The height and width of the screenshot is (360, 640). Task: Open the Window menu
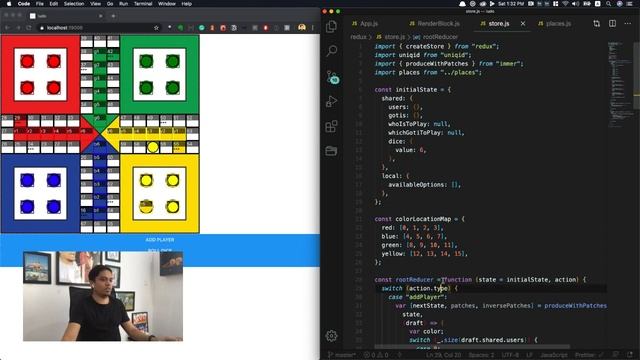[x=167, y=4]
